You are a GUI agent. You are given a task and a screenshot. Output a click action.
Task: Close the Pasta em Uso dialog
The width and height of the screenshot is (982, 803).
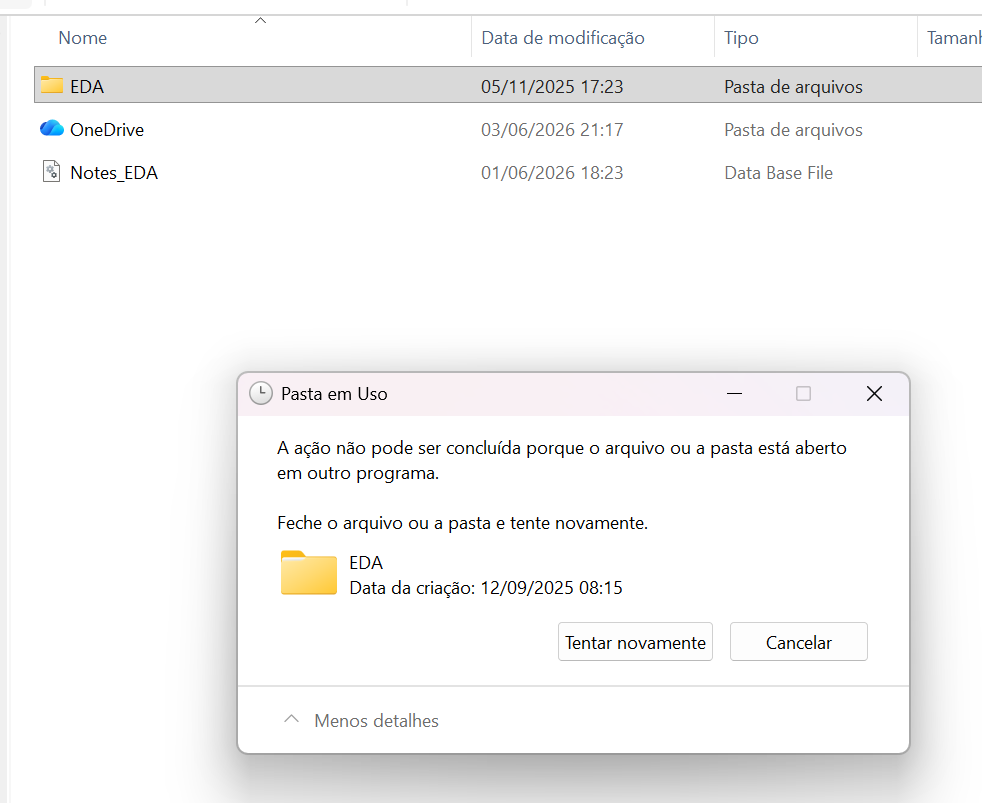coord(874,393)
